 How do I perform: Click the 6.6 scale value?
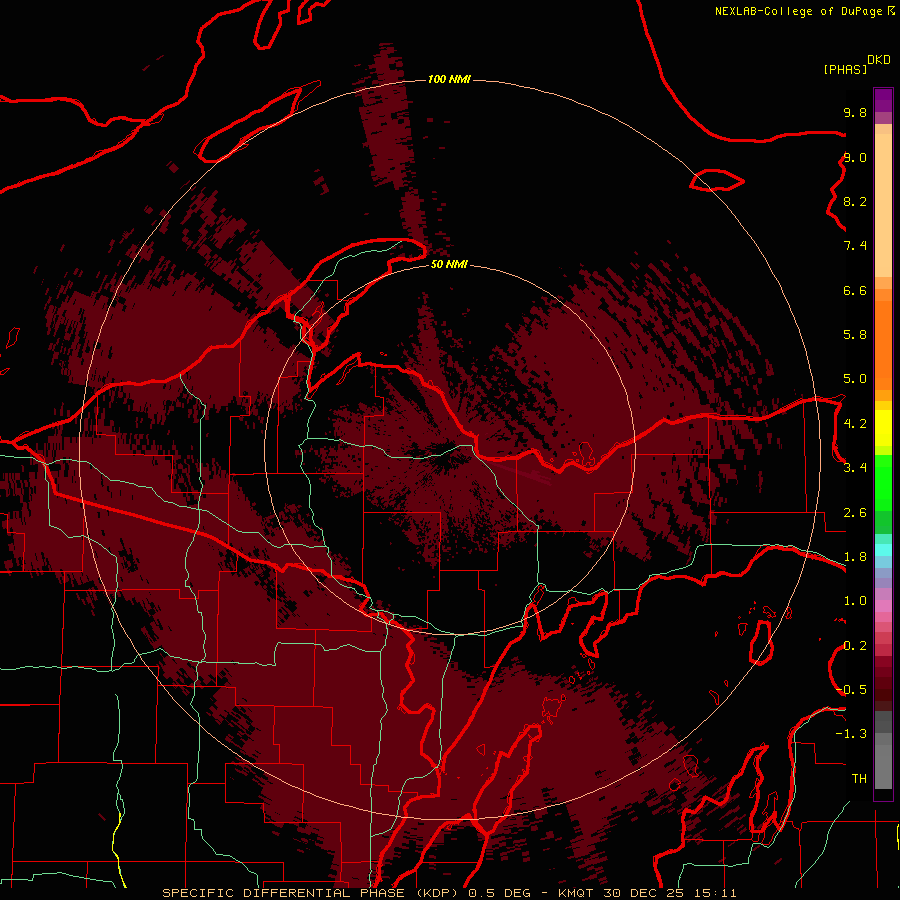coord(855,290)
